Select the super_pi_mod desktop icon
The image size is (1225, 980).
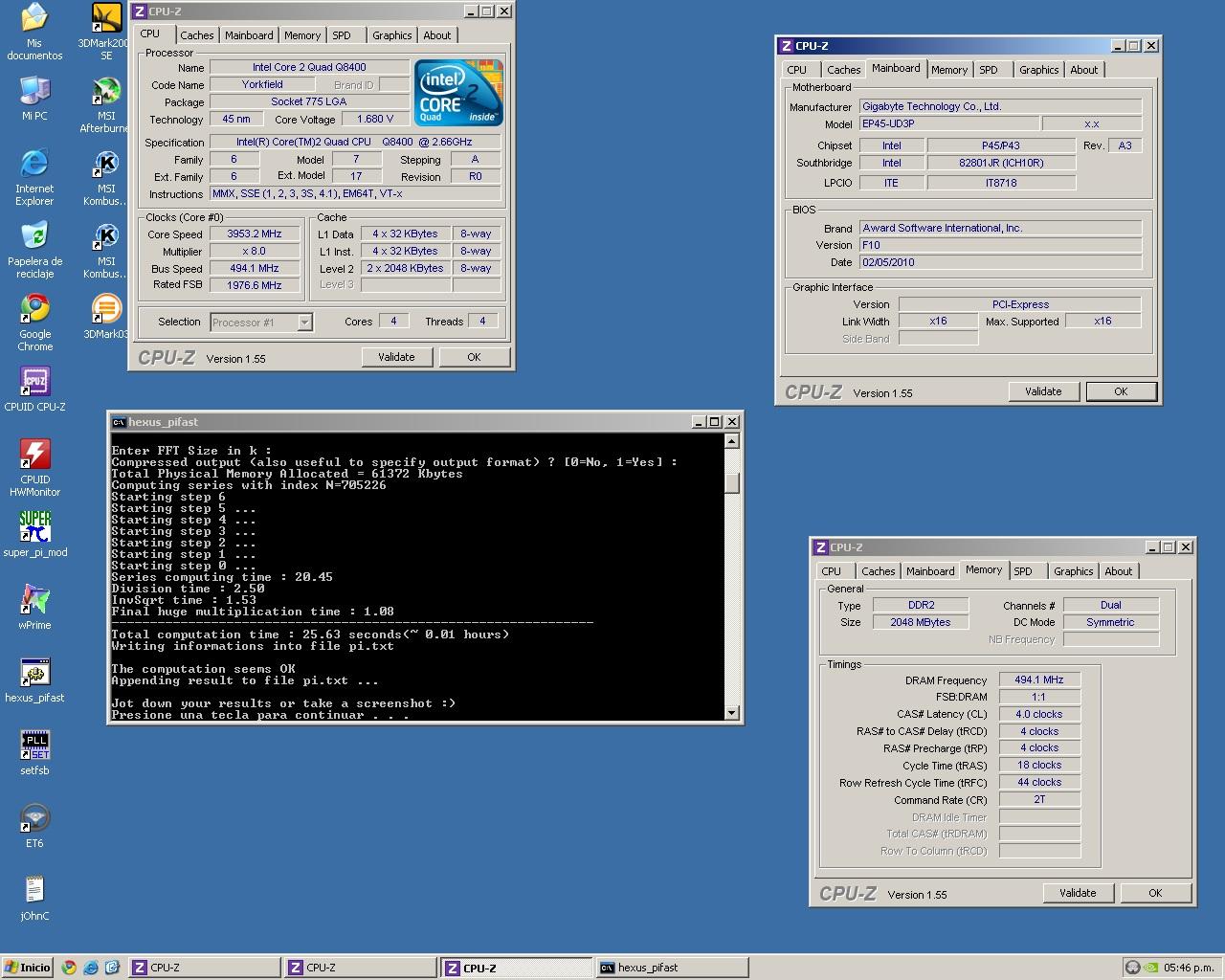tap(34, 534)
